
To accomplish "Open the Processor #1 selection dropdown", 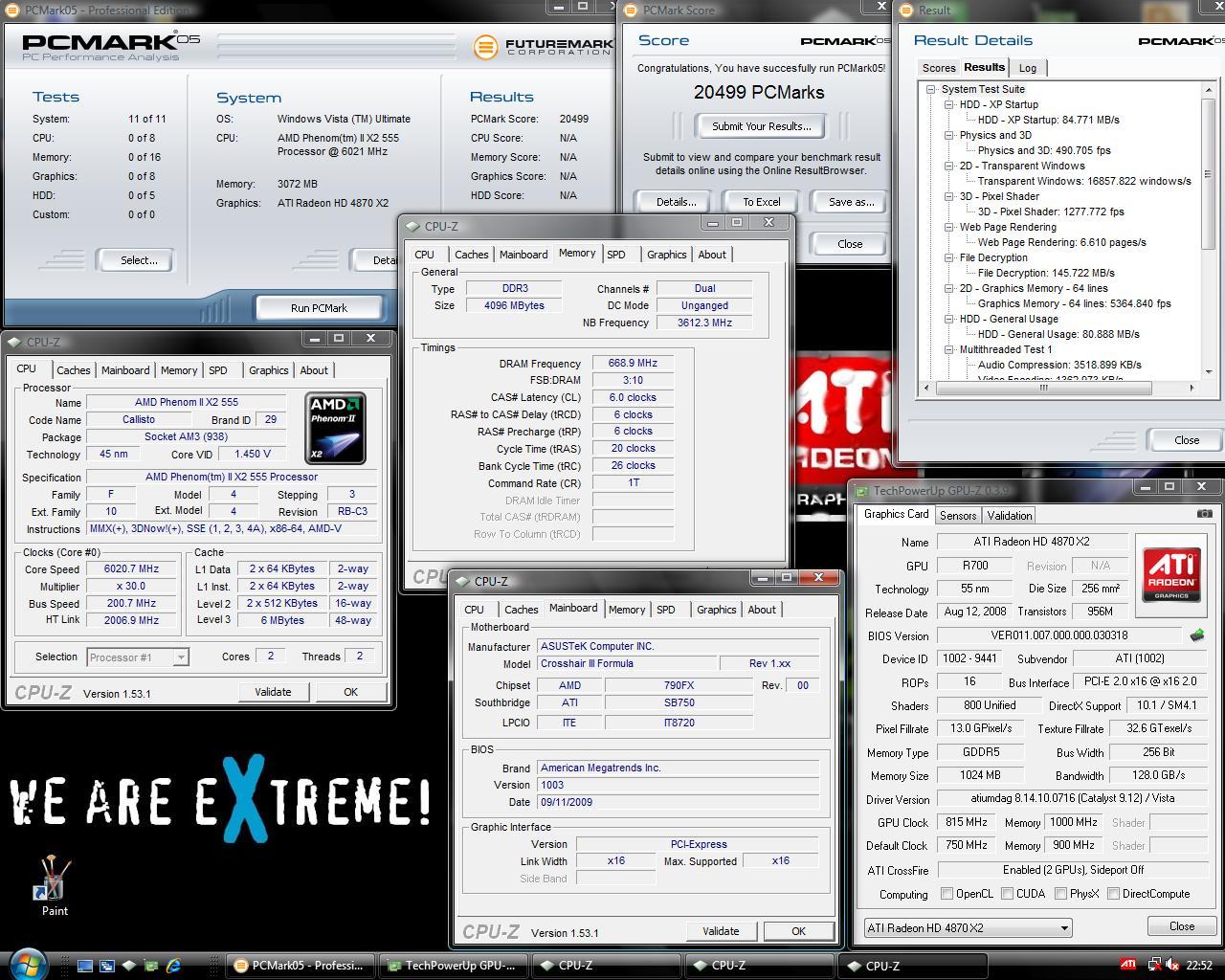I will tap(137, 657).
